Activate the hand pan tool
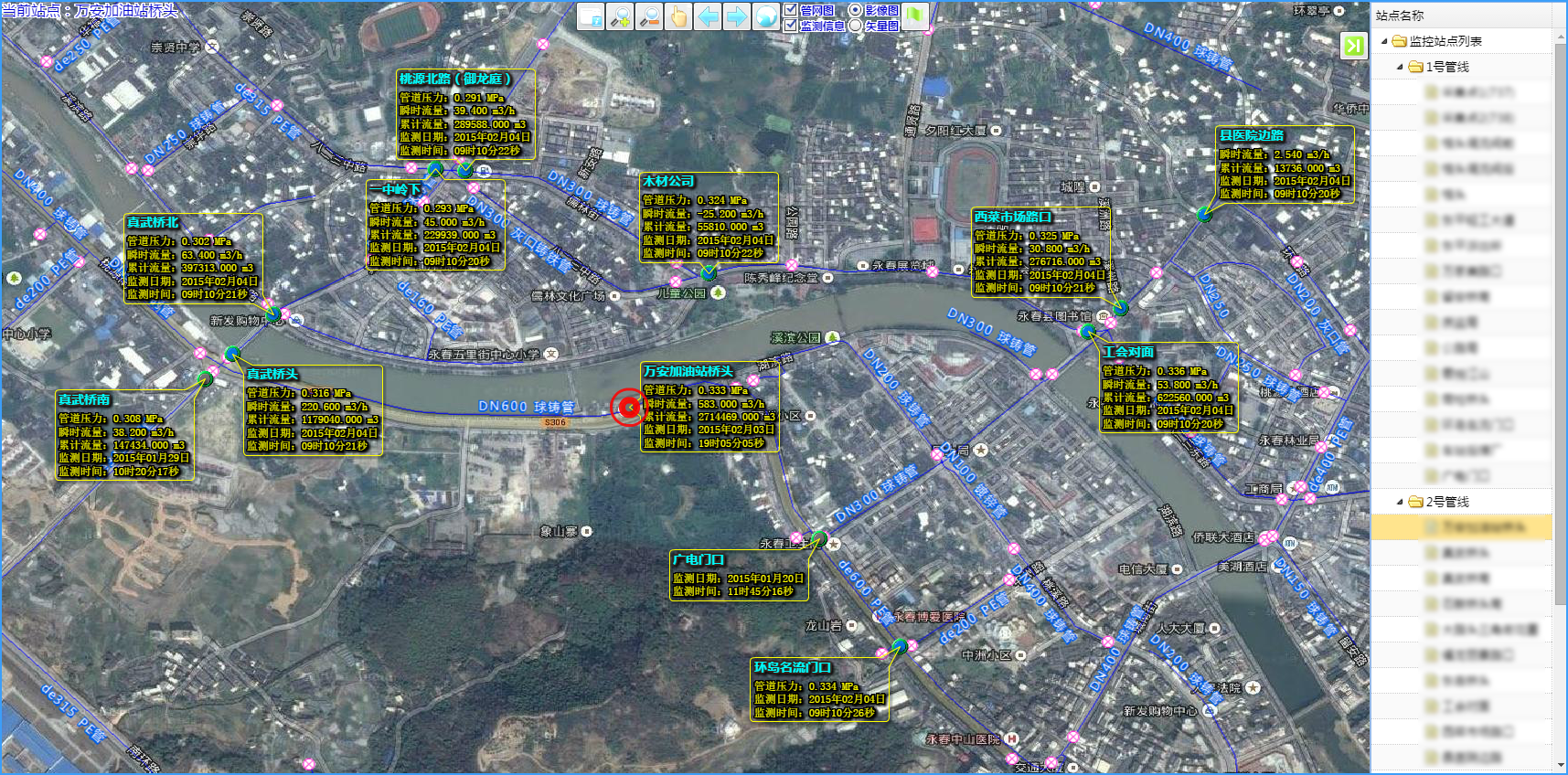The image size is (1568, 775). [x=678, y=16]
